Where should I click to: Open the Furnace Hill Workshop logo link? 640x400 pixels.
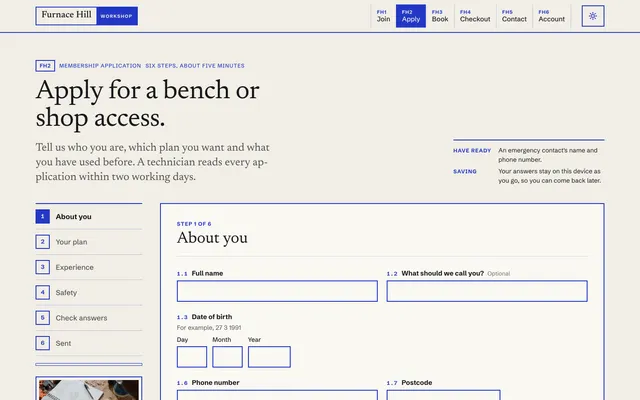click(x=87, y=16)
